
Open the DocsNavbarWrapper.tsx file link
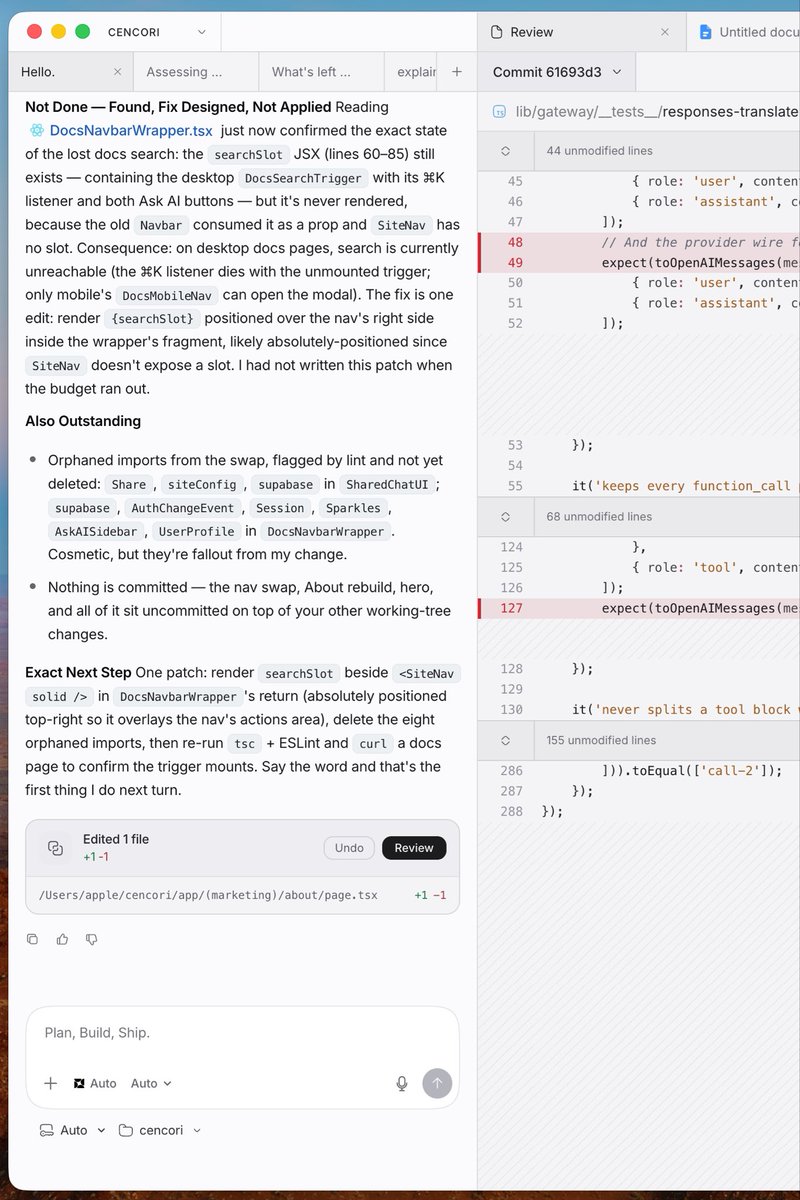[130, 130]
